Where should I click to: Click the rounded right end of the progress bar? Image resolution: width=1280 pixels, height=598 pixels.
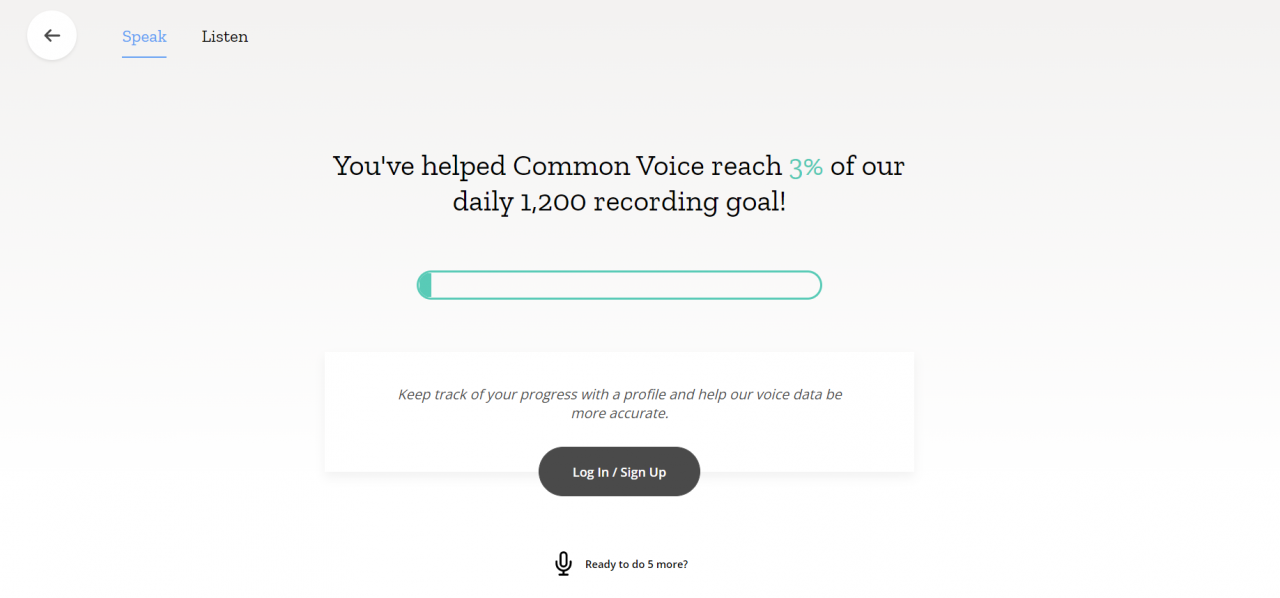[x=810, y=285]
